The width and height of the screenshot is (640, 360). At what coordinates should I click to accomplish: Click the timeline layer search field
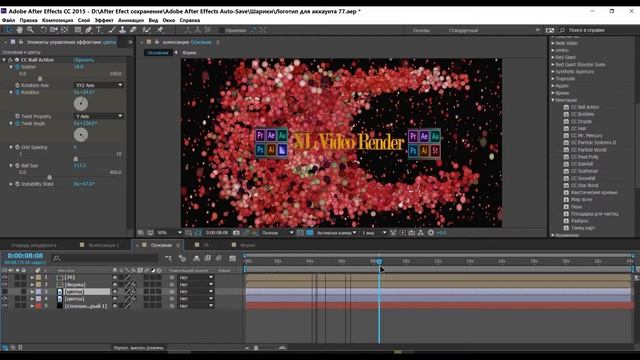click(x=105, y=258)
